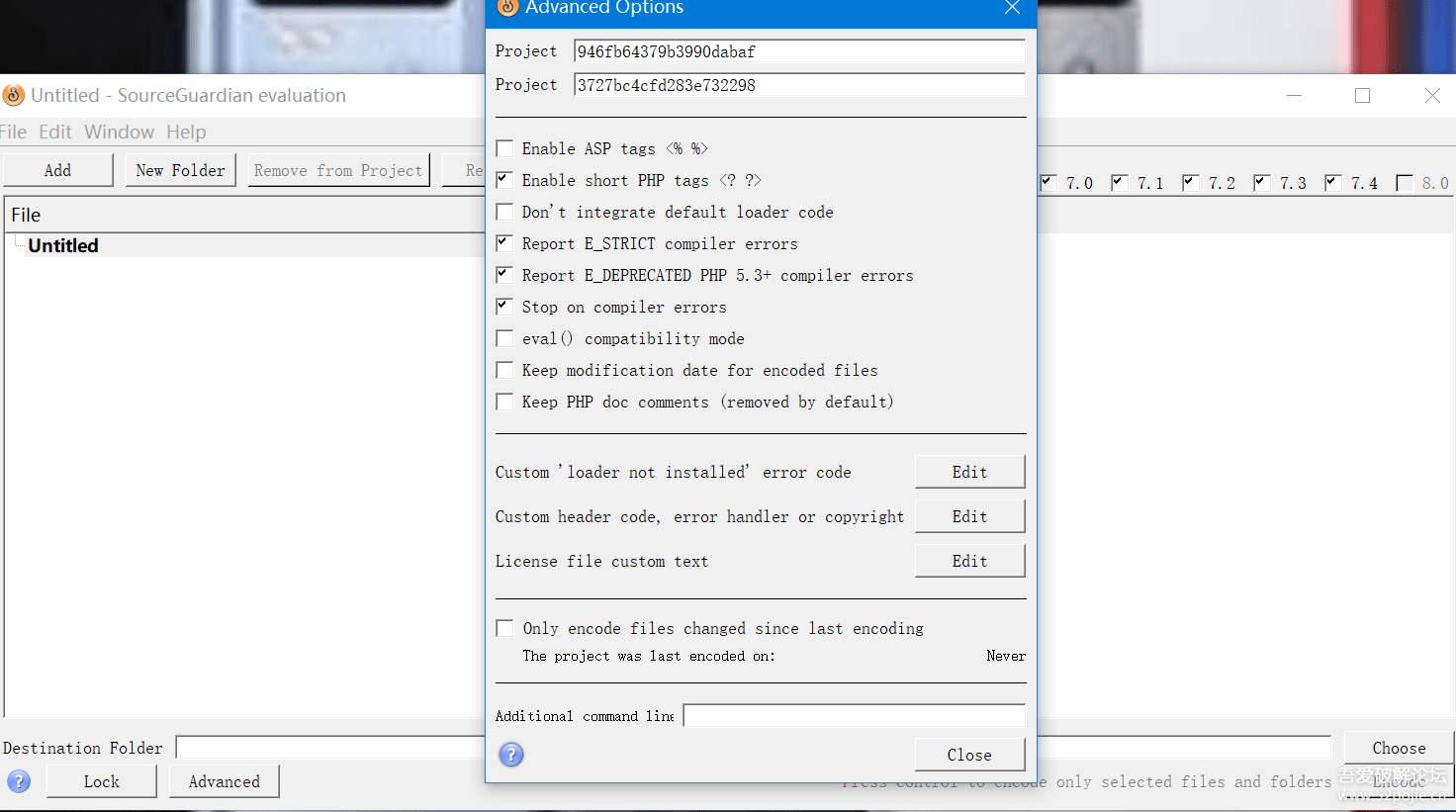The image size is (1456, 812).
Task: Click the Lock button
Action: pyautogui.click(x=102, y=781)
